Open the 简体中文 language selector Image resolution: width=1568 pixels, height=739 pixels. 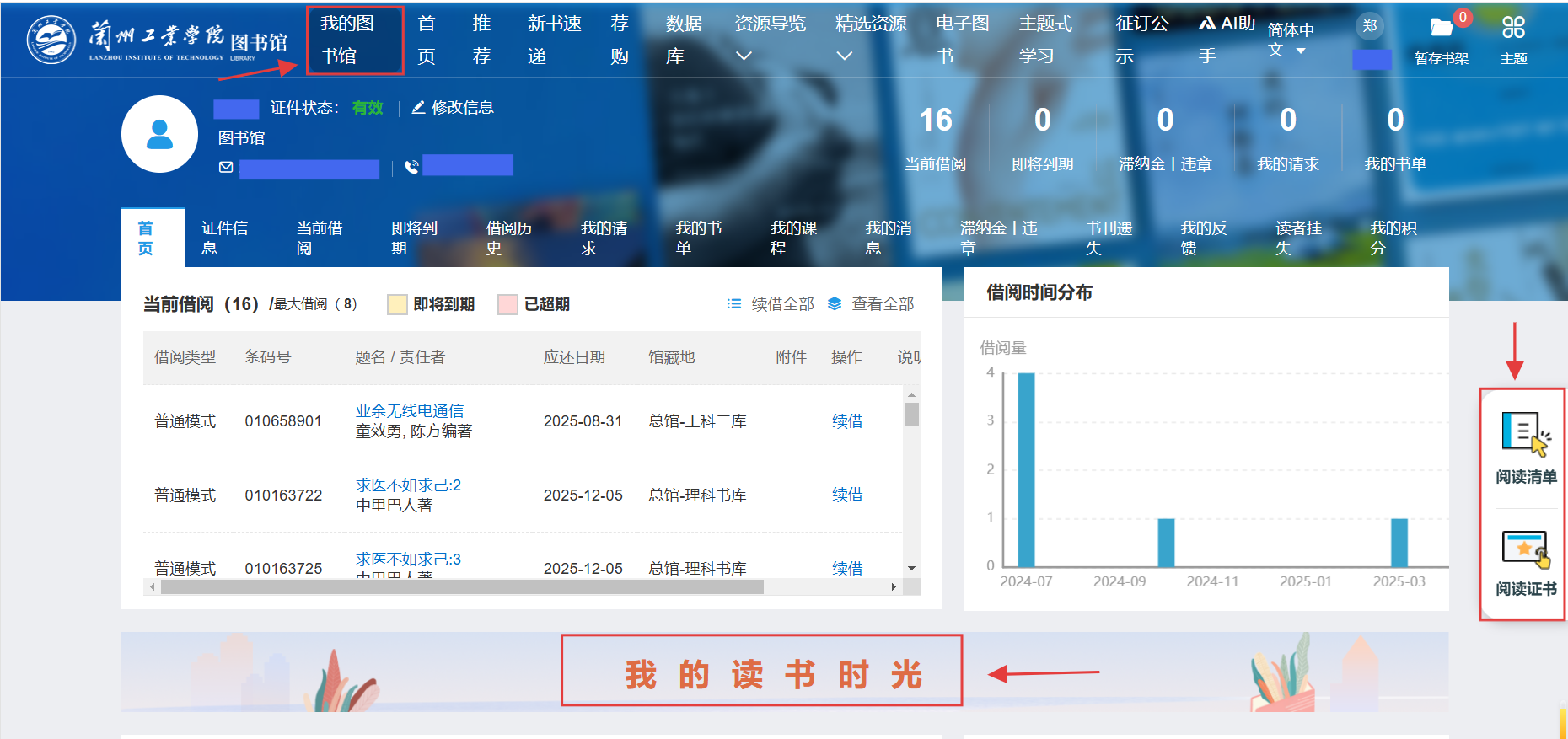[1289, 40]
